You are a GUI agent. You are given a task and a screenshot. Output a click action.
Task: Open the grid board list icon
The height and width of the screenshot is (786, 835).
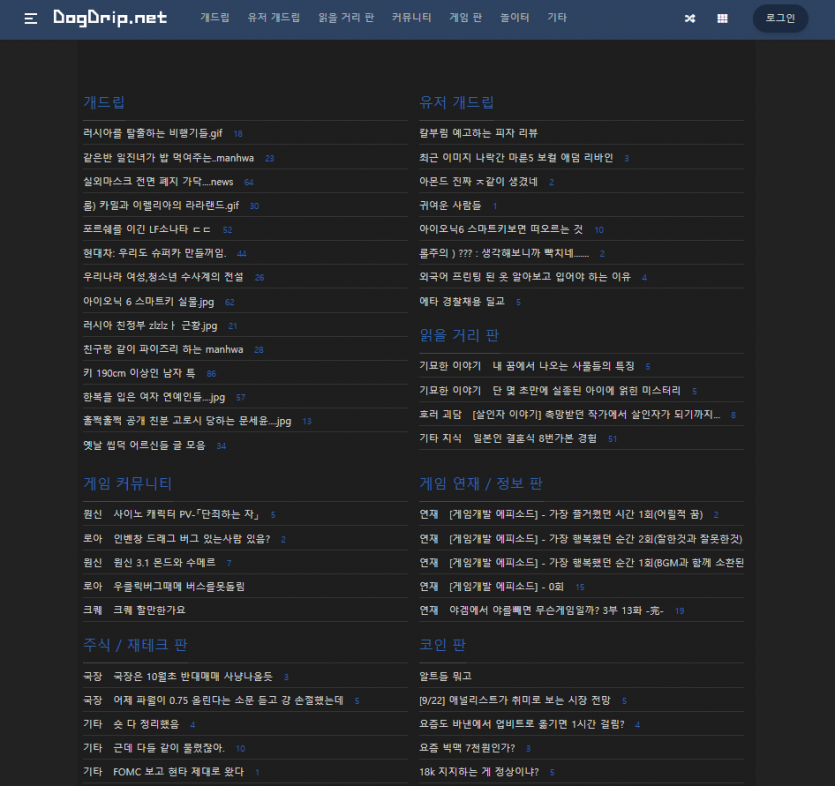click(722, 18)
